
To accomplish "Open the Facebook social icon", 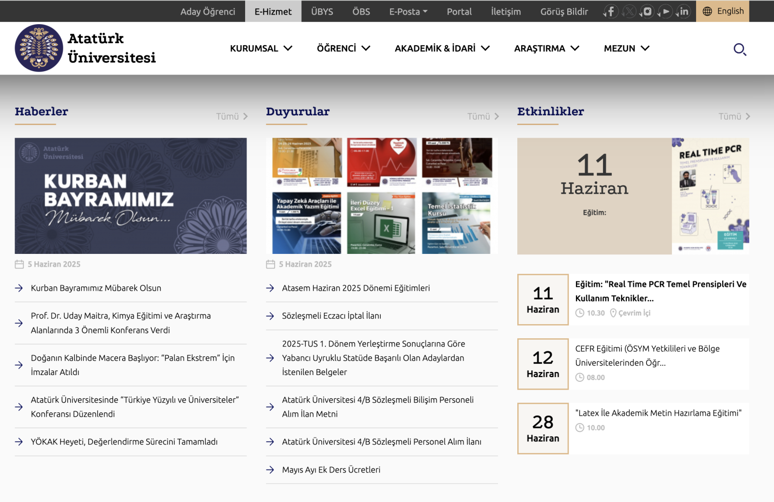I will point(611,11).
